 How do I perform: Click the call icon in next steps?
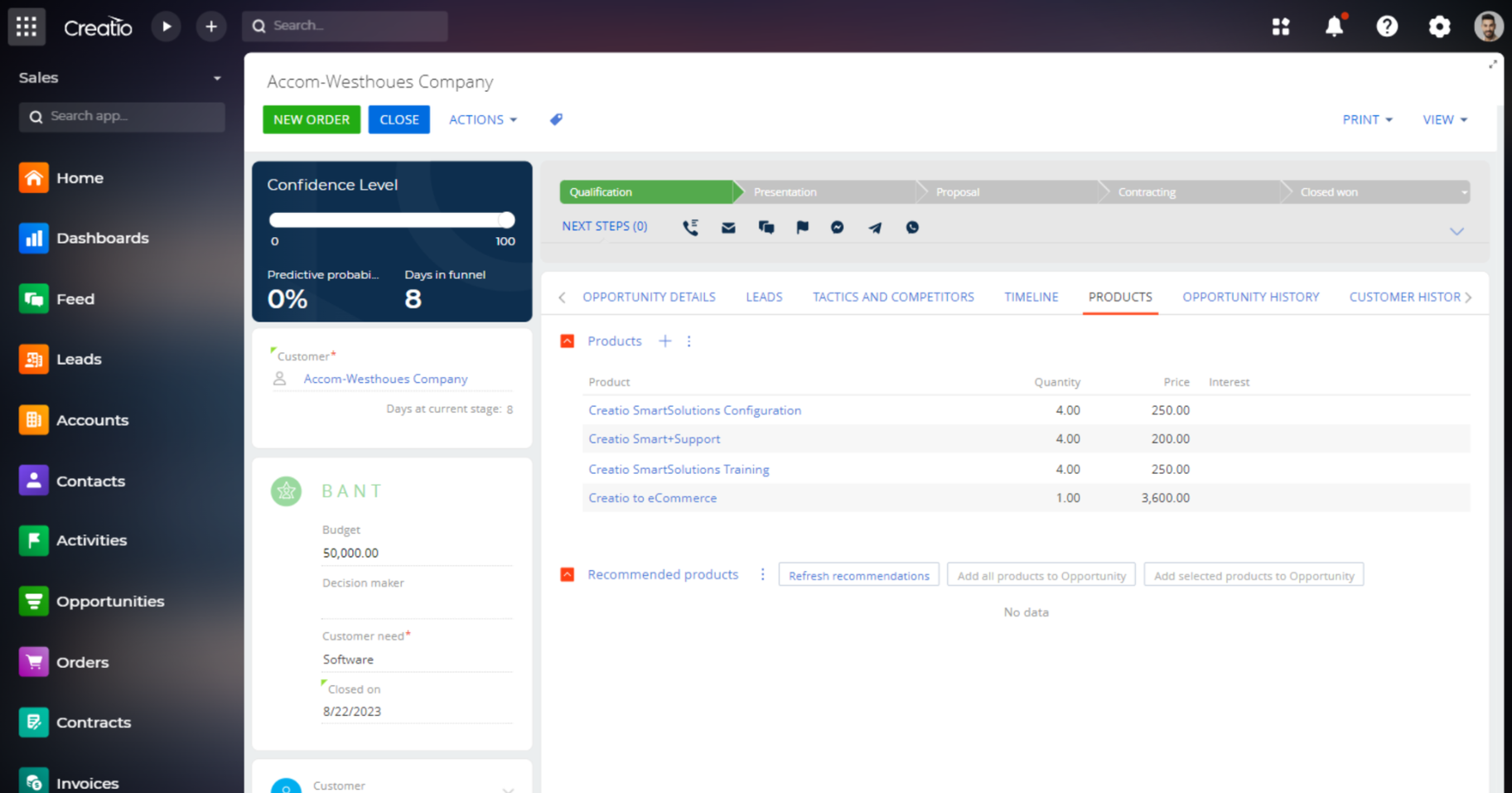click(690, 228)
